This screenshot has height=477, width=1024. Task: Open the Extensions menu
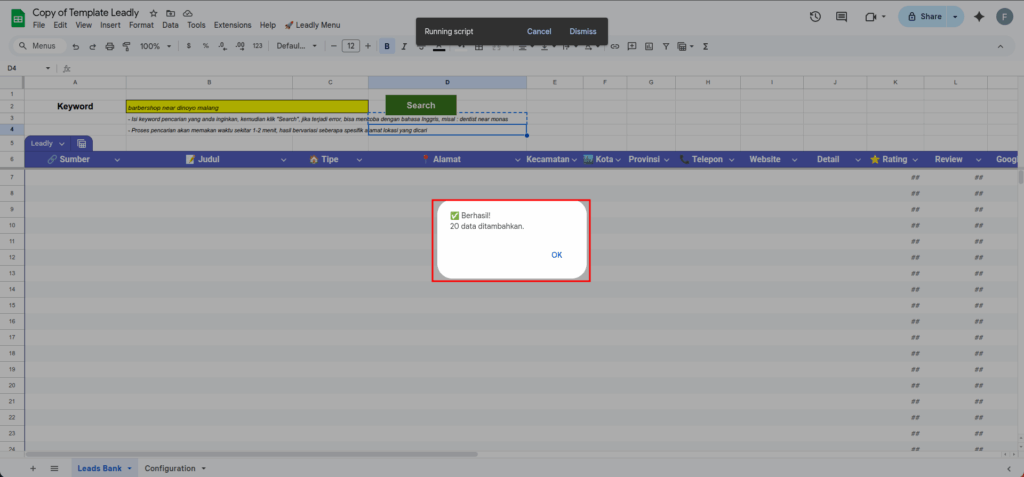tap(232, 24)
